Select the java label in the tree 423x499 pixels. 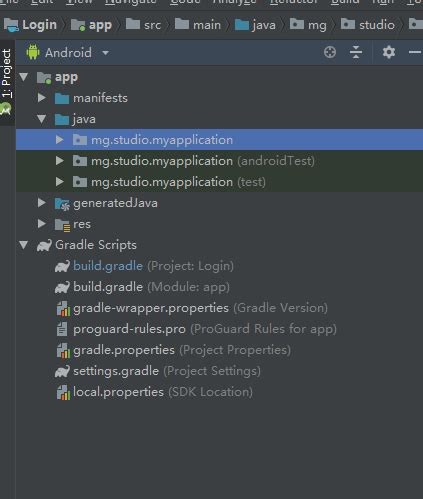(84, 119)
